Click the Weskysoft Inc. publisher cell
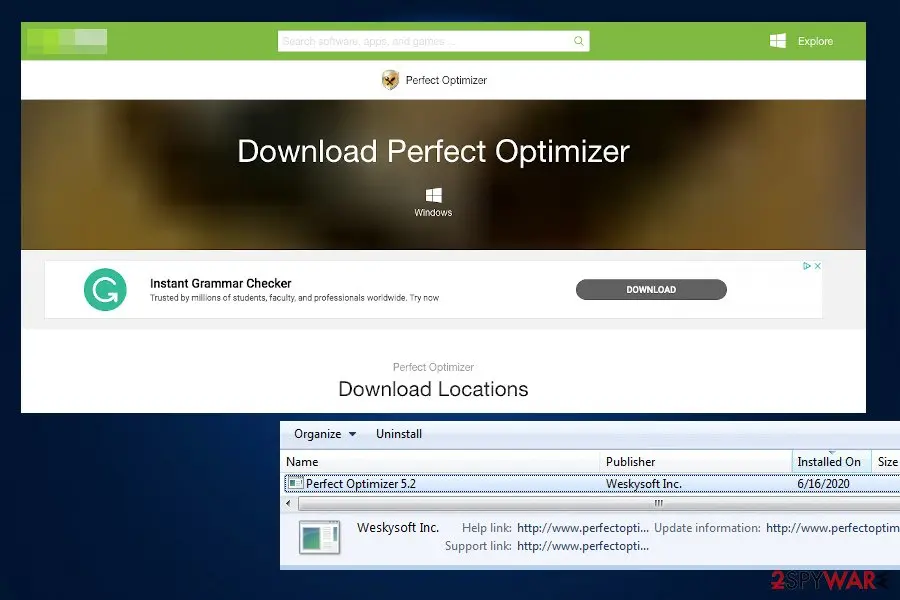The height and width of the screenshot is (600, 900). coord(643,484)
